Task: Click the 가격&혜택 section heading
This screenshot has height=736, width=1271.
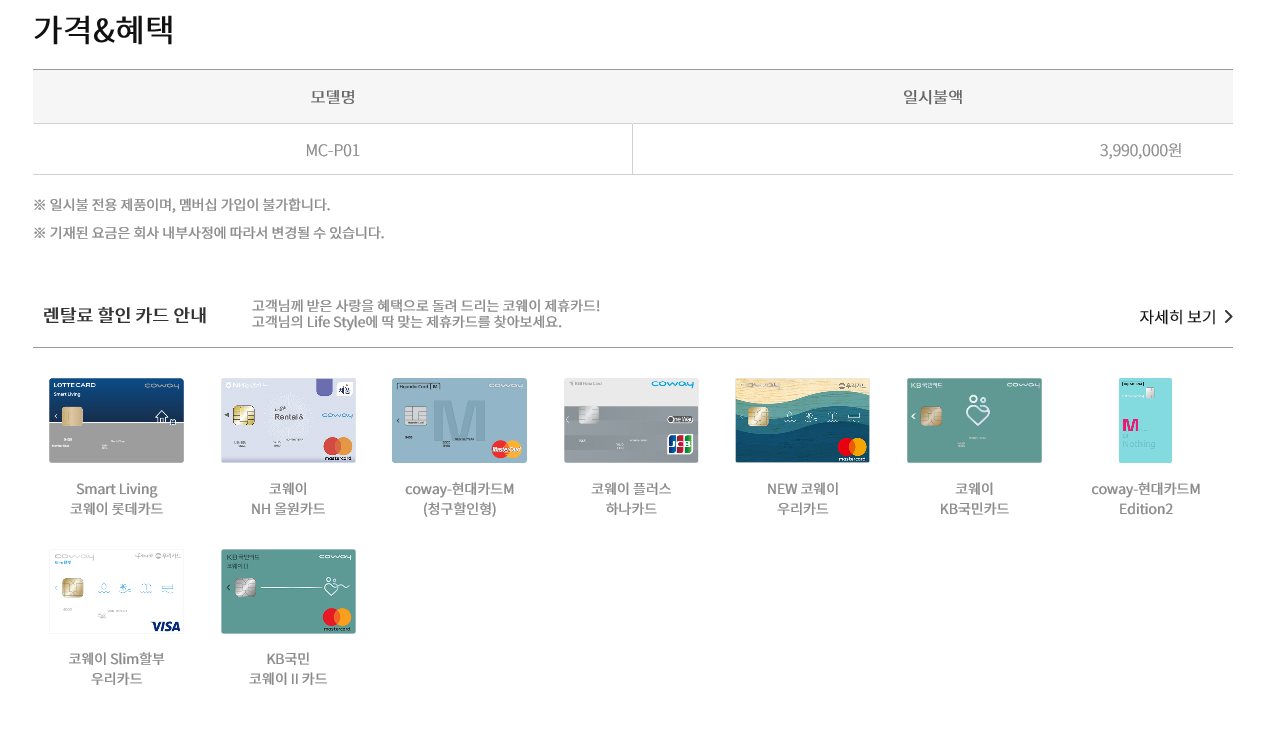Action: pyautogui.click(x=104, y=29)
